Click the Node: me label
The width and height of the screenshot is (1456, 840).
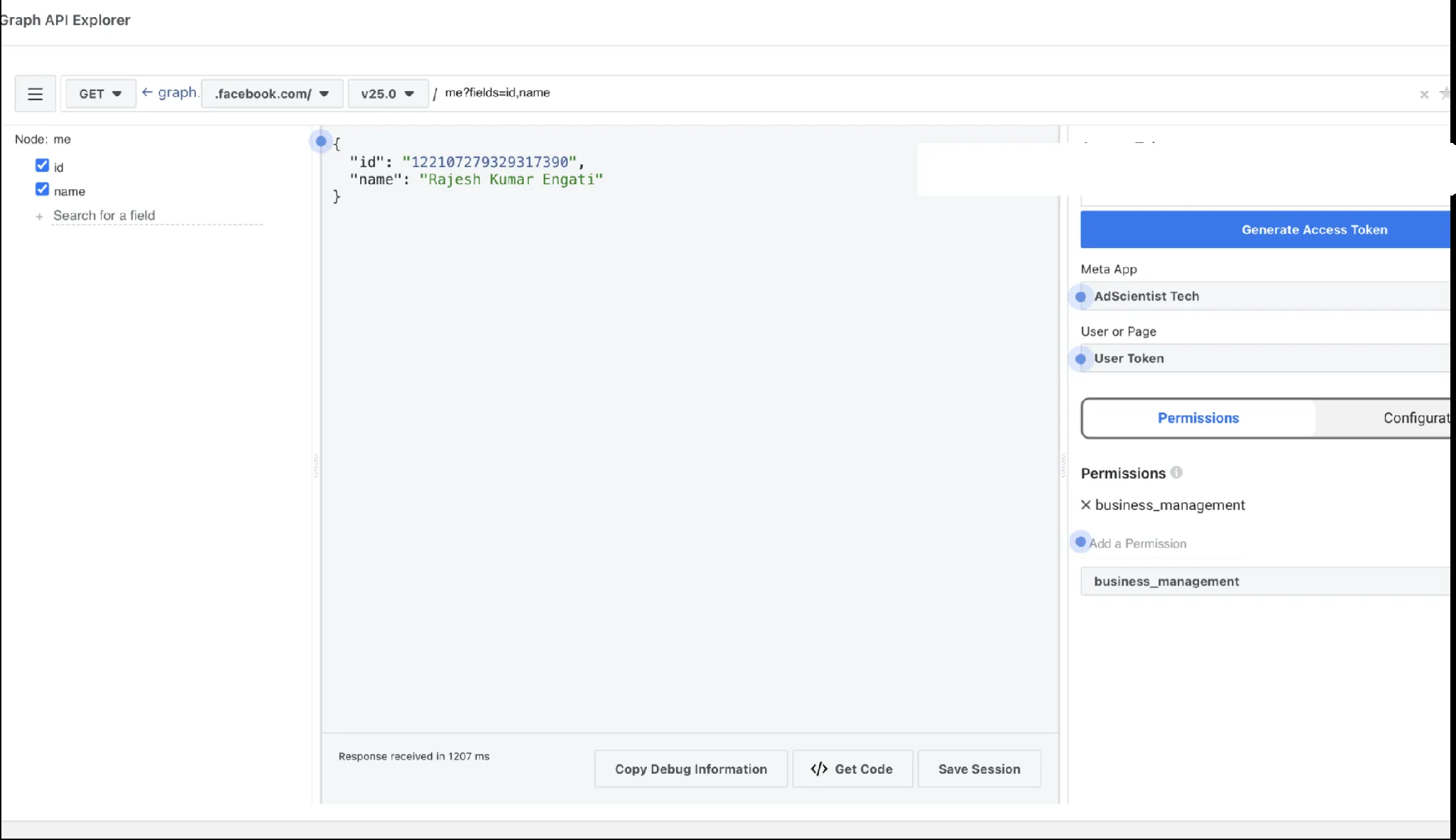(x=43, y=139)
